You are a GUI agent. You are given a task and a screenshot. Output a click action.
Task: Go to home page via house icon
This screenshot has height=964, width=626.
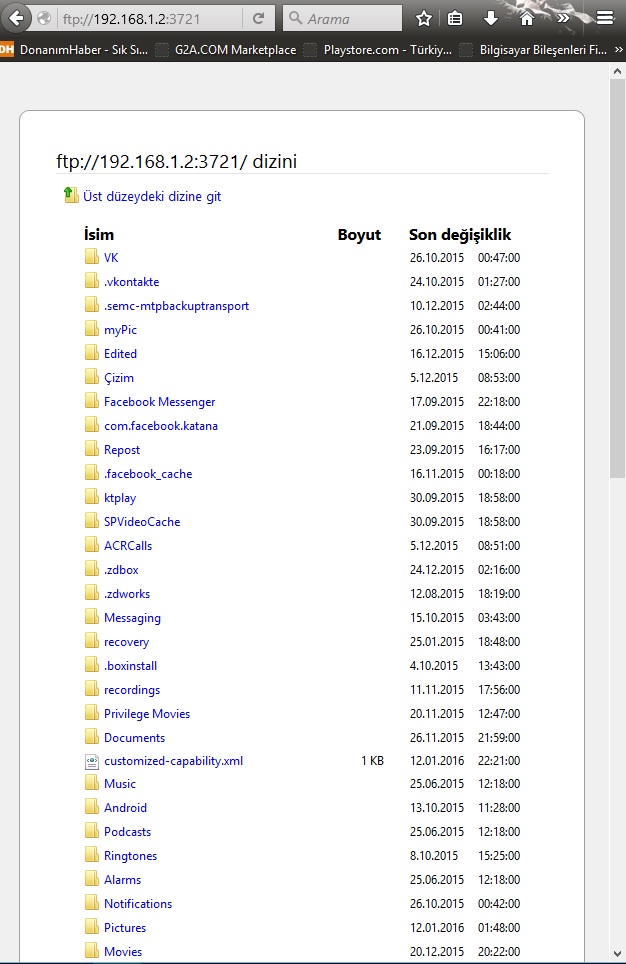click(x=526, y=18)
